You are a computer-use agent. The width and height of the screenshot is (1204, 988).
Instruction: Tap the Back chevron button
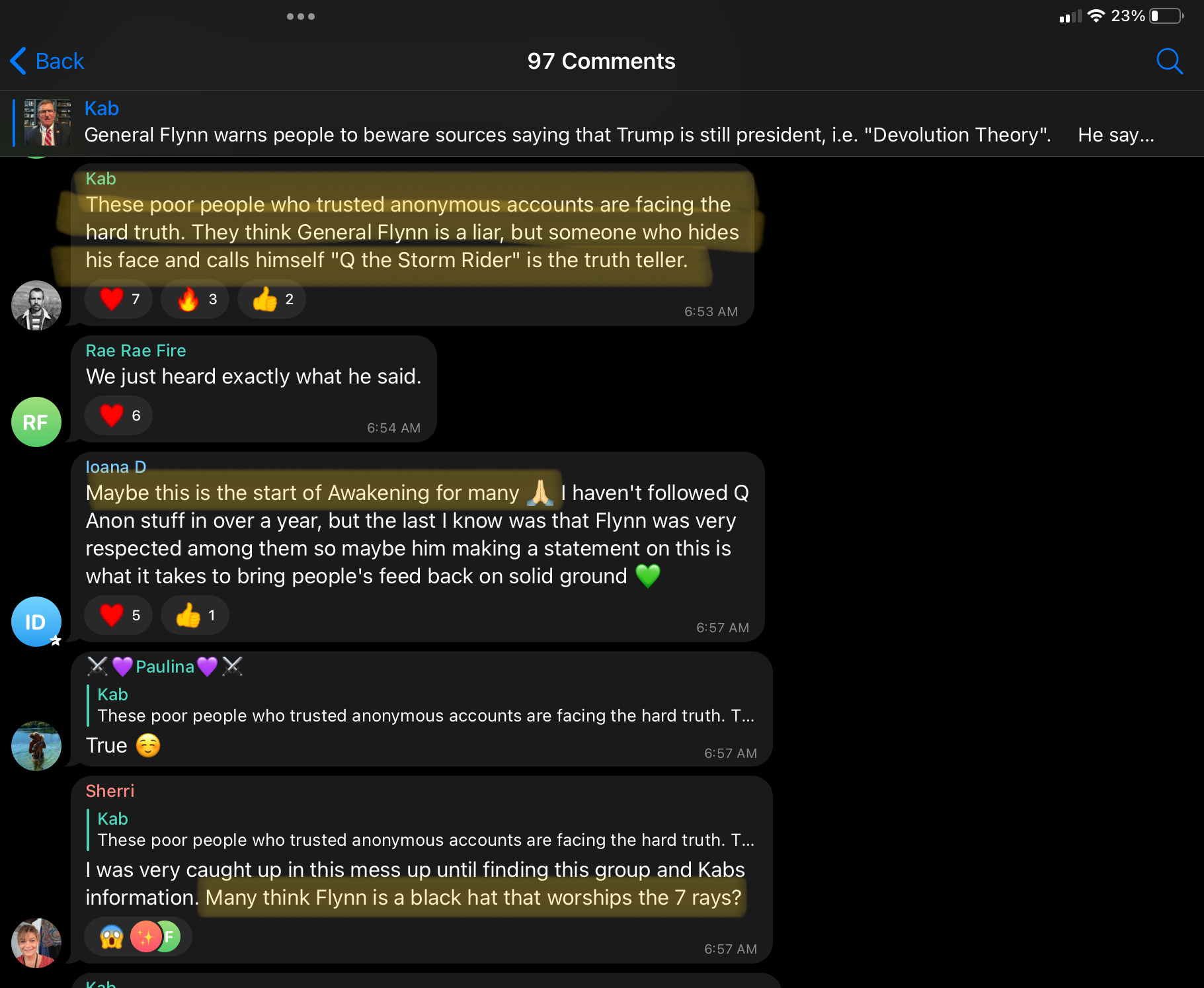pos(47,62)
